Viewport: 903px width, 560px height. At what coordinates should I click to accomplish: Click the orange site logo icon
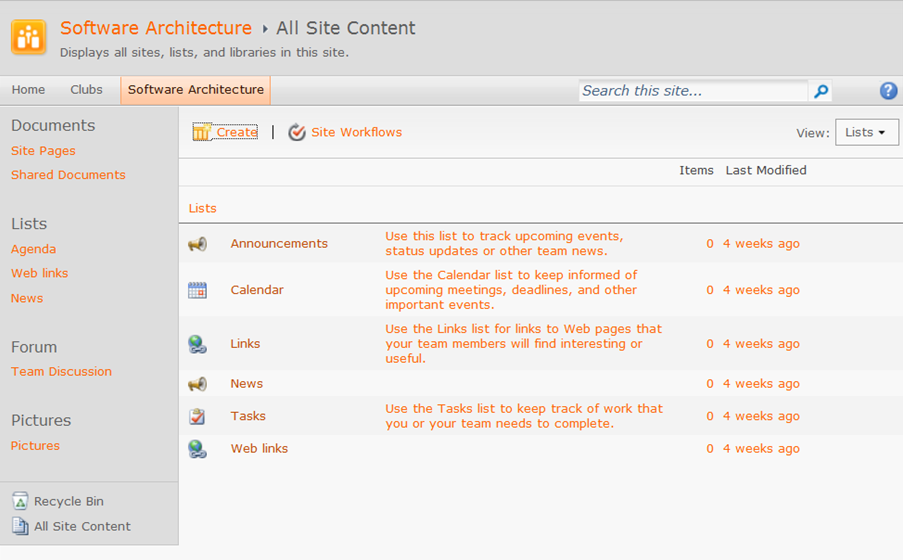(x=28, y=37)
